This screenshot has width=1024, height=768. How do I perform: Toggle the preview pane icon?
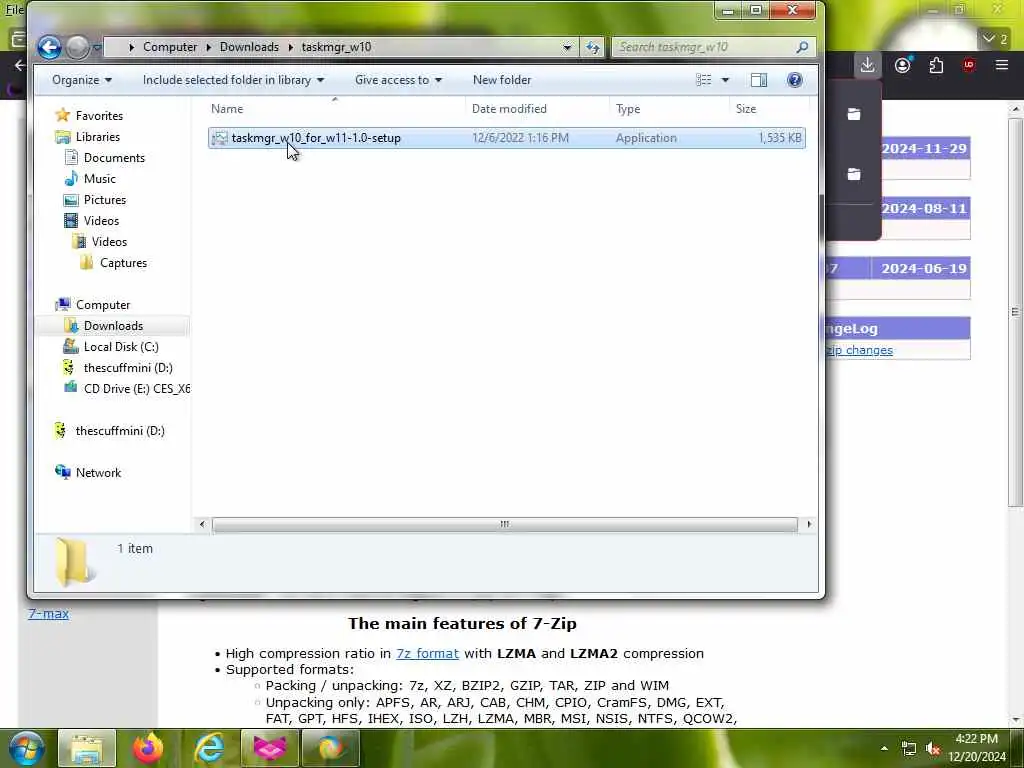click(x=759, y=80)
